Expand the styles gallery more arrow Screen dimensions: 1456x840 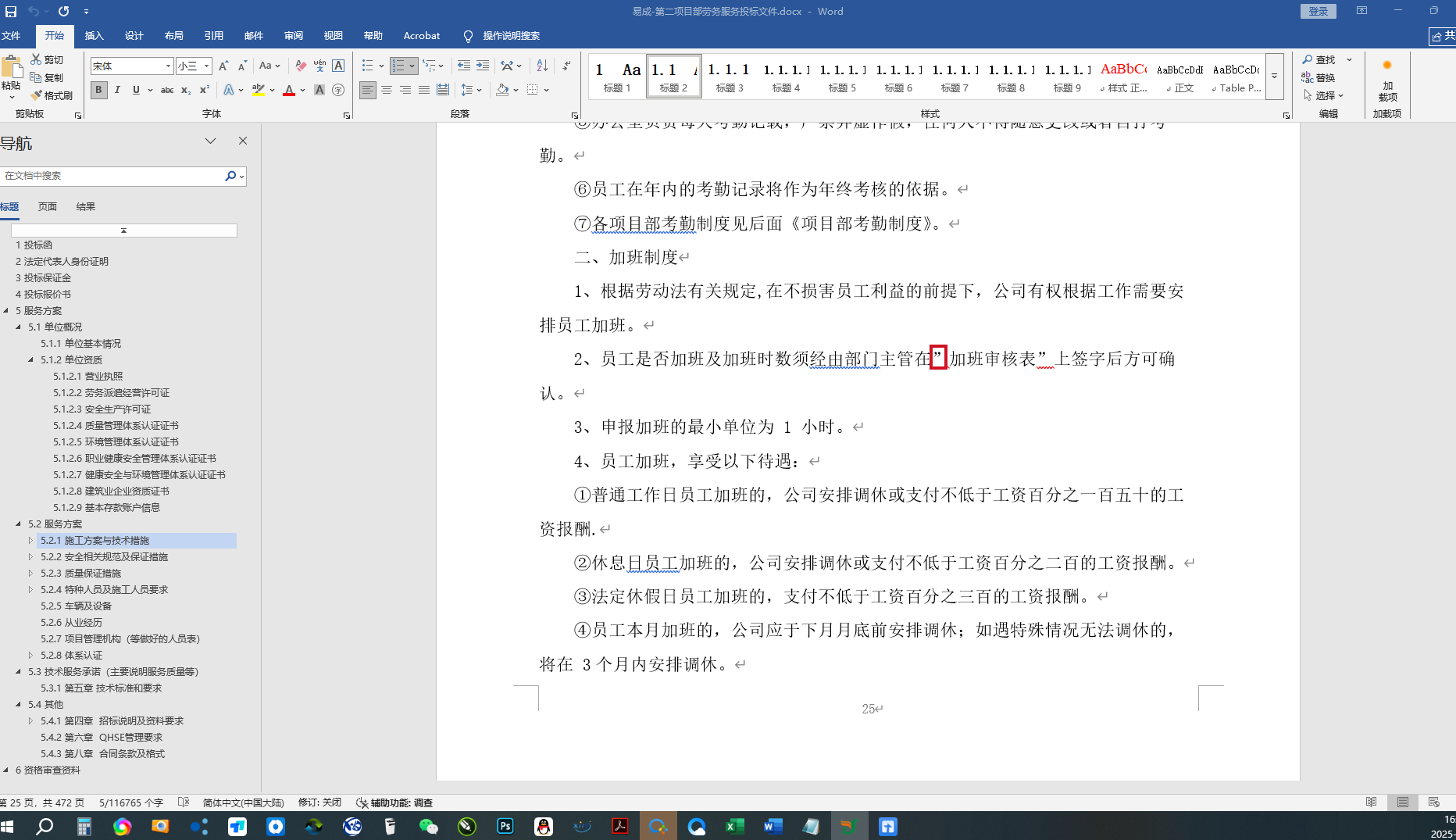[x=1274, y=77]
